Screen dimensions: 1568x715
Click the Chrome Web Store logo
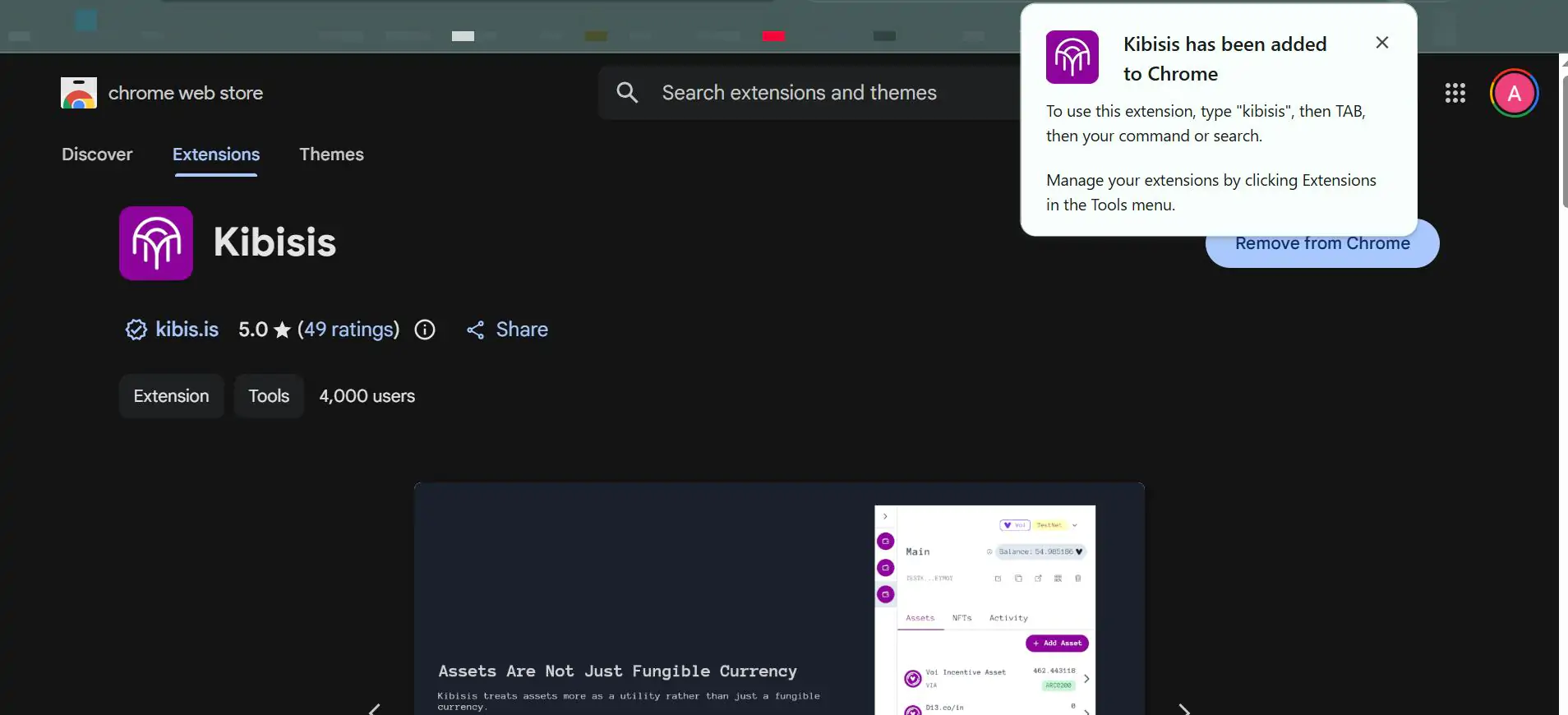pos(79,93)
